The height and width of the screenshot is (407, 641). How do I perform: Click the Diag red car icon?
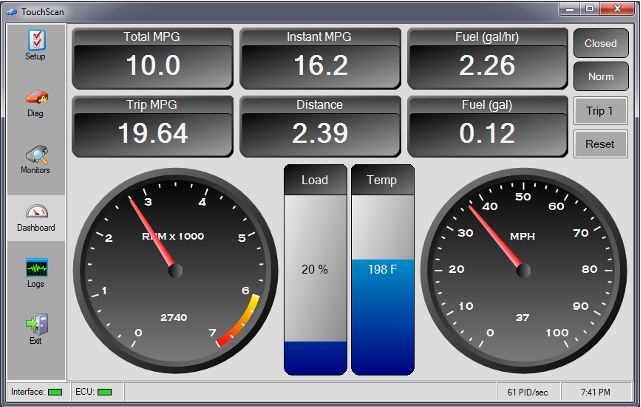35,98
